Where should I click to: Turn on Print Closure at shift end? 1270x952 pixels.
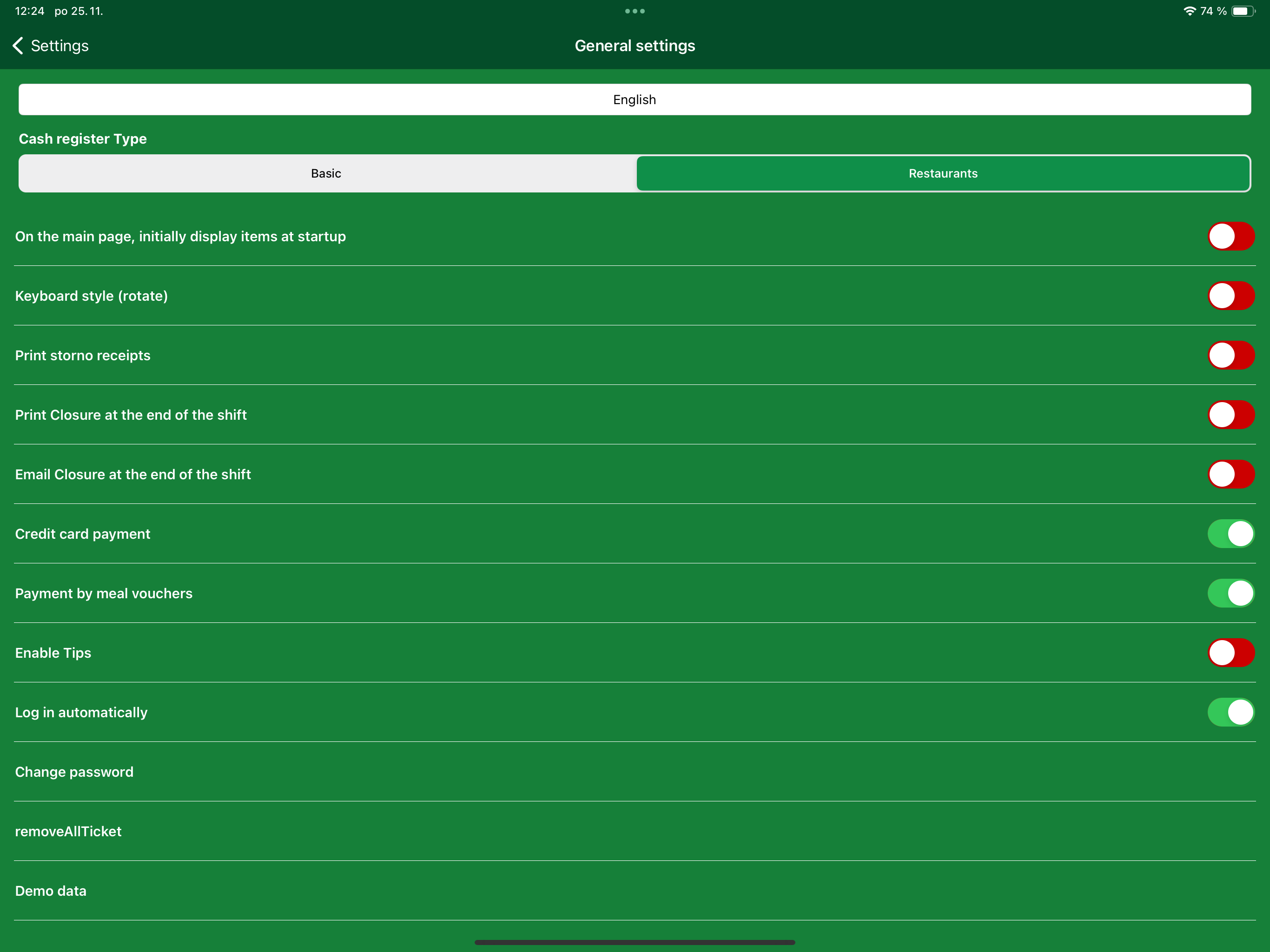pyautogui.click(x=1231, y=415)
